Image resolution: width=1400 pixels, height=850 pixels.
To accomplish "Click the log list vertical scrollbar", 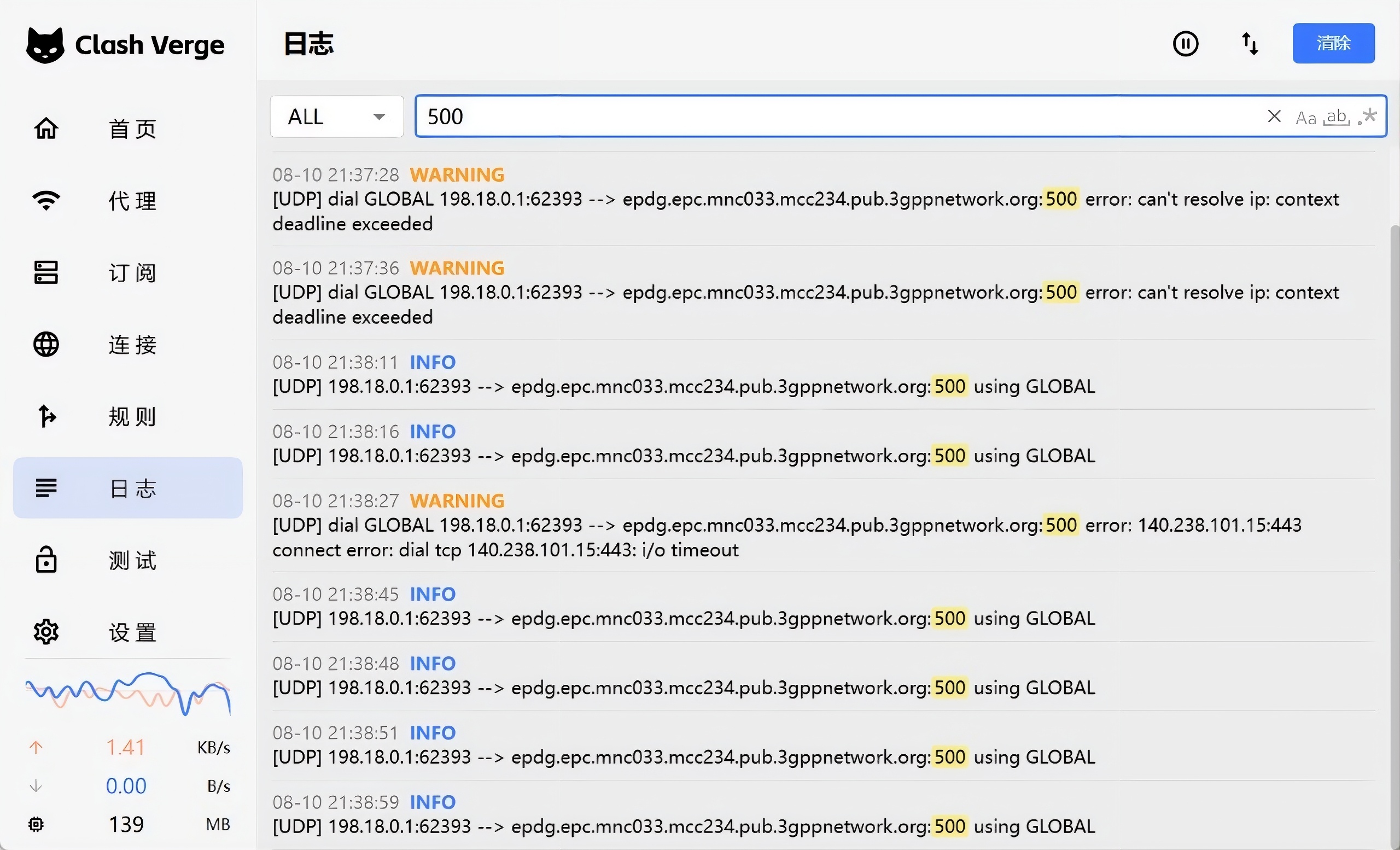I will 1395,537.
